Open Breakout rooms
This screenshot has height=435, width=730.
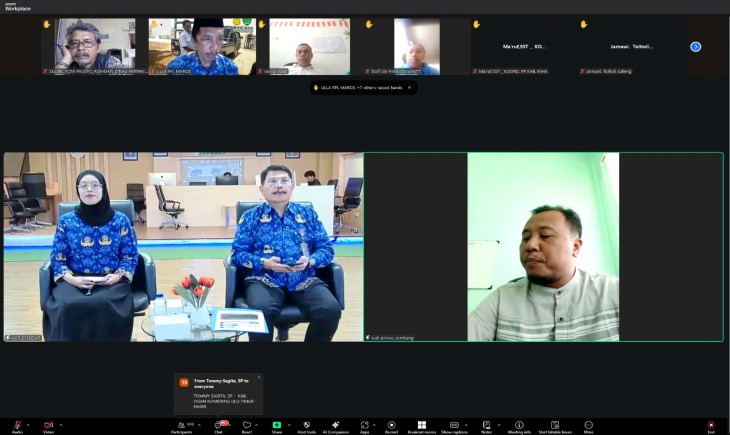(422, 425)
